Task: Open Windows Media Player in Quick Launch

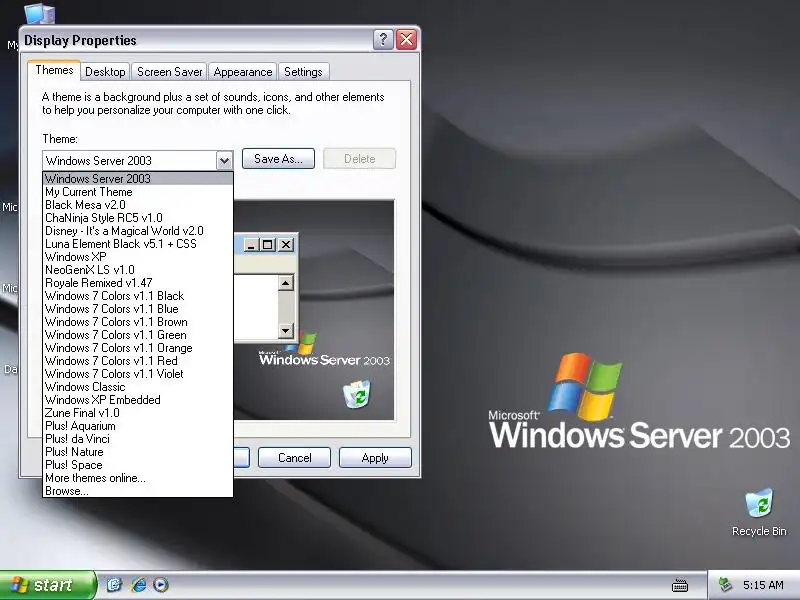Action: tap(161, 585)
